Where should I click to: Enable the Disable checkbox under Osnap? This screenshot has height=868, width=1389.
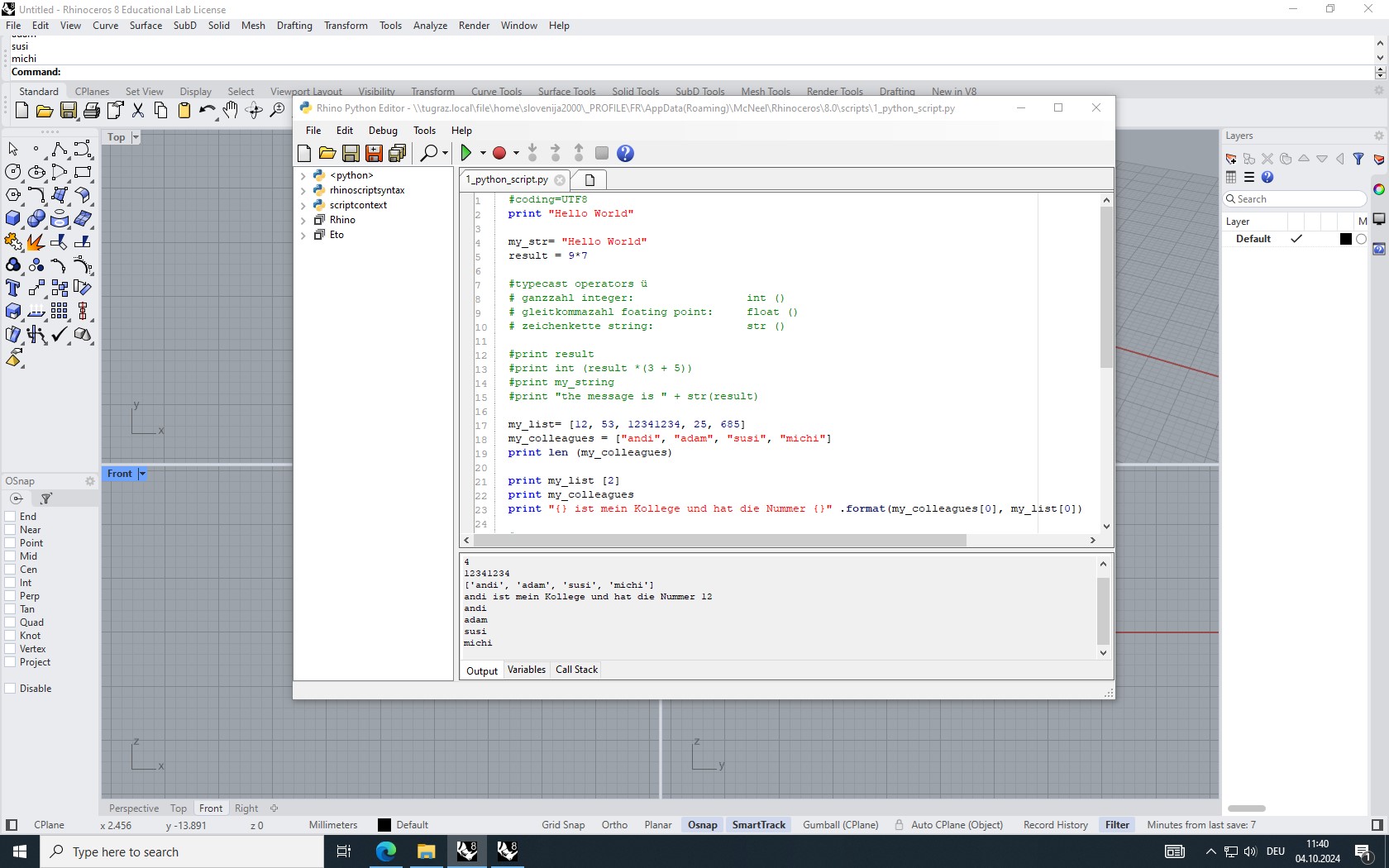coord(9,688)
